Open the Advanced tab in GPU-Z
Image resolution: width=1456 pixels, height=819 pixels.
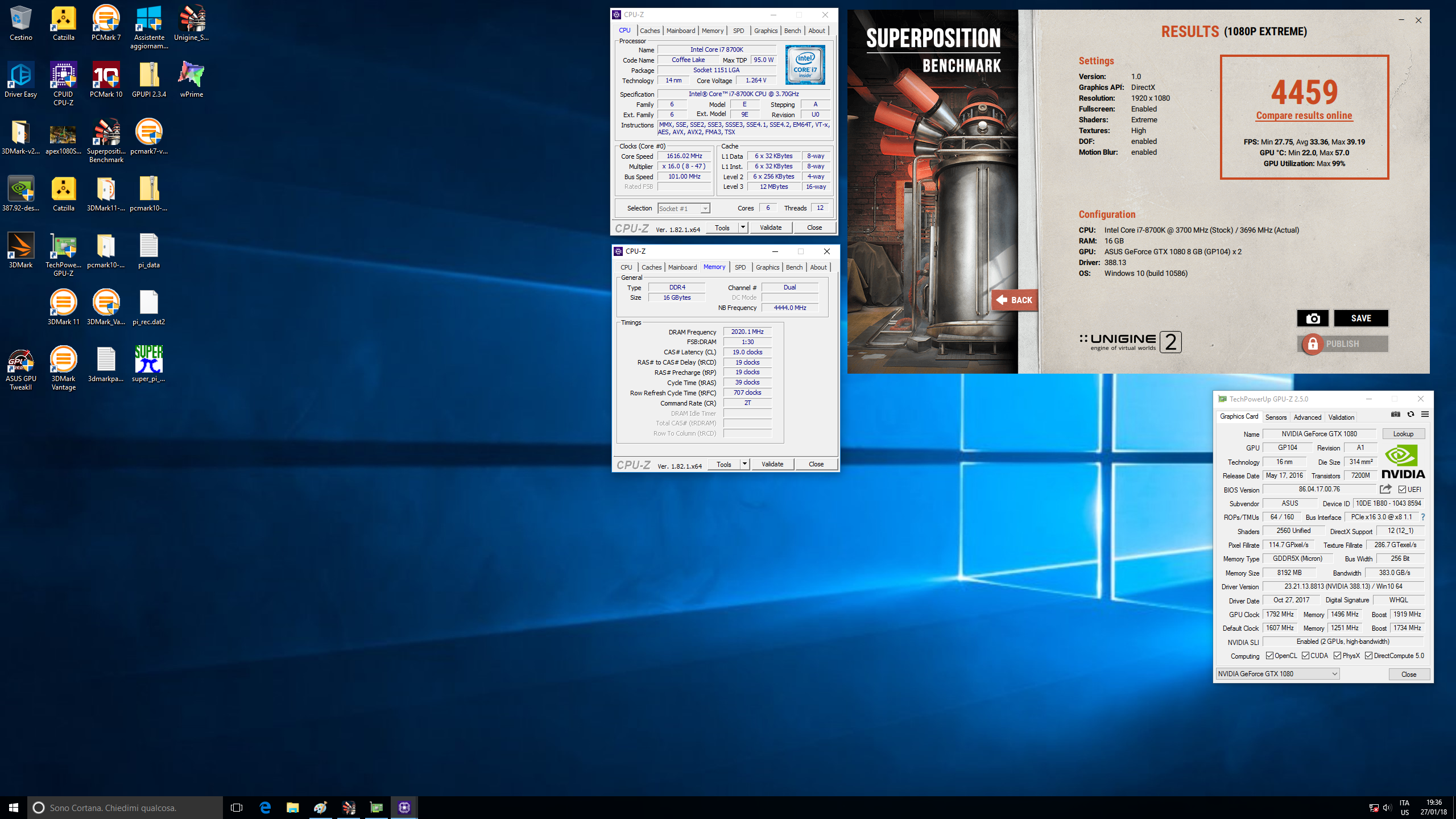coord(1307,417)
